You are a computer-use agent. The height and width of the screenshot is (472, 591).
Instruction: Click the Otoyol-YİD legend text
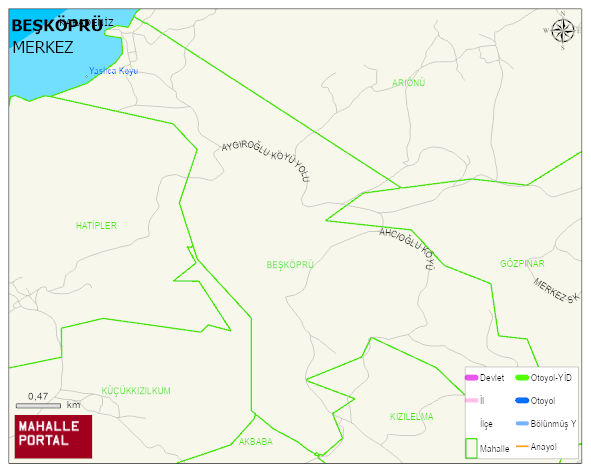(x=551, y=378)
